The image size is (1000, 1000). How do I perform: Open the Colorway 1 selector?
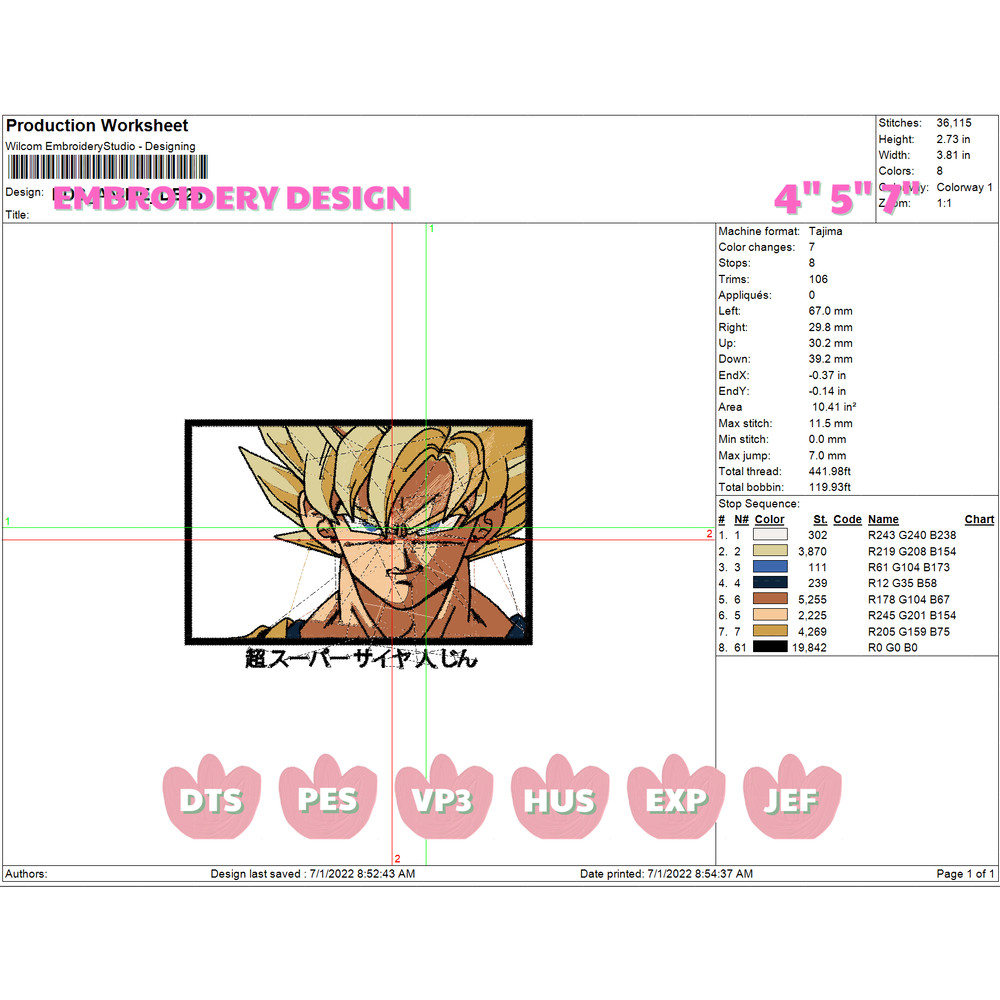pos(964,187)
